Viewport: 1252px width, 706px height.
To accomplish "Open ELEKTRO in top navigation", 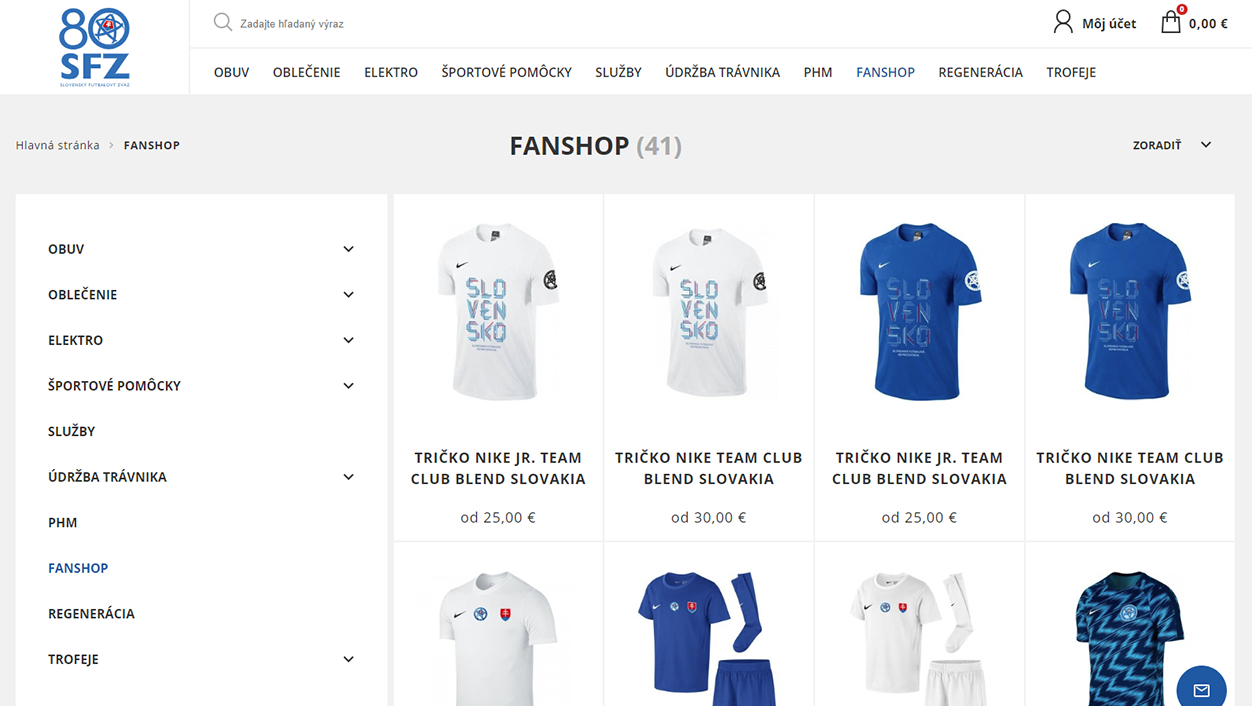I will pyautogui.click(x=391, y=72).
